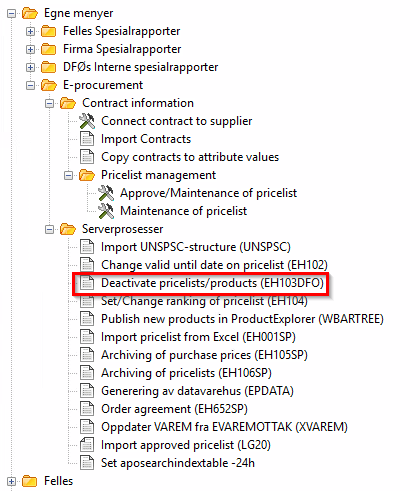Image resolution: width=420 pixels, height=491 pixels.
Task: Click document icon for Oppdater VAREM
Action: tap(87, 427)
